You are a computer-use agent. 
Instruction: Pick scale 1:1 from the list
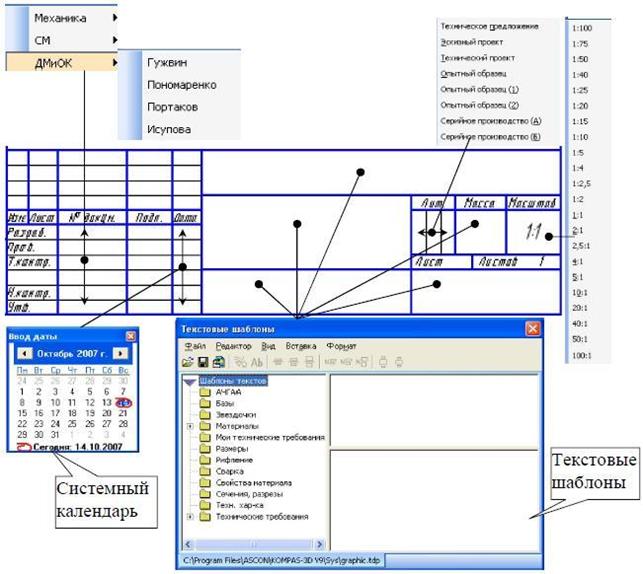tap(577, 215)
